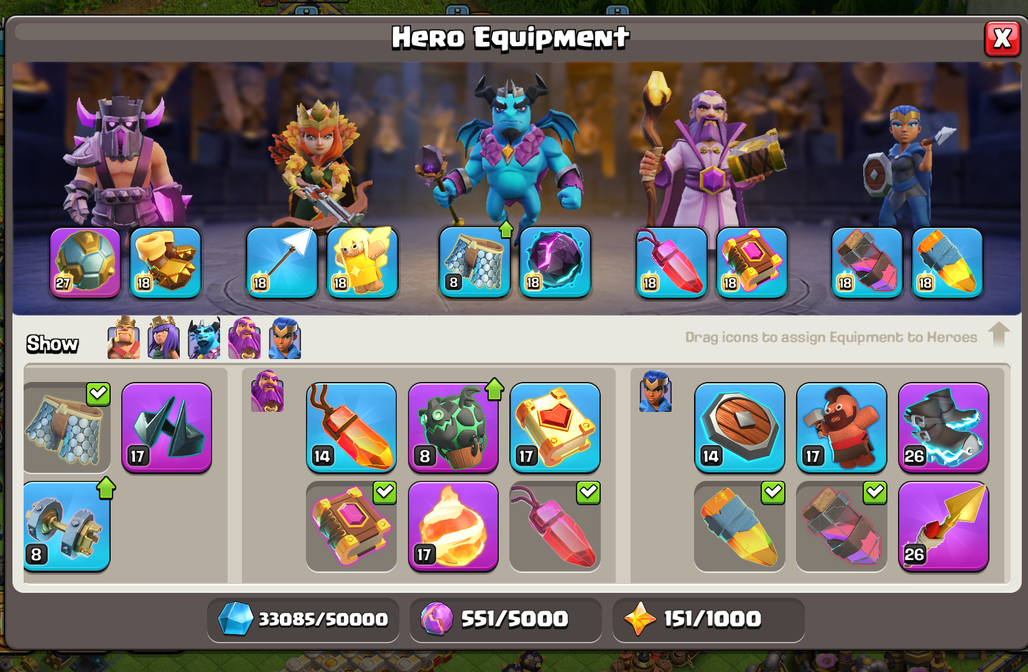Image resolution: width=1028 pixels, height=672 pixels.
Task: Select the Giant Arrow equipment slot
Action: pyautogui.click(x=281, y=262)
